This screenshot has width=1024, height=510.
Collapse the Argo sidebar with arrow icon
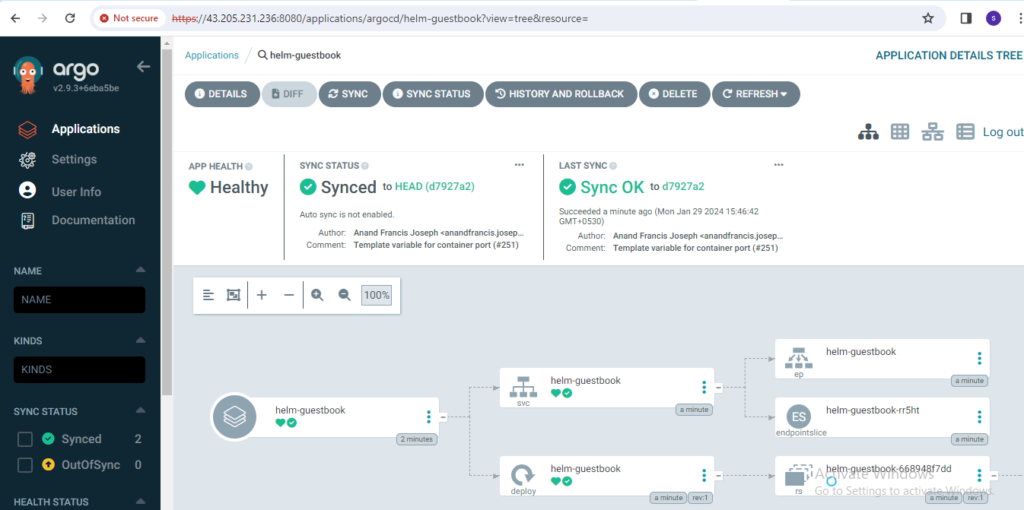(143, 67)
